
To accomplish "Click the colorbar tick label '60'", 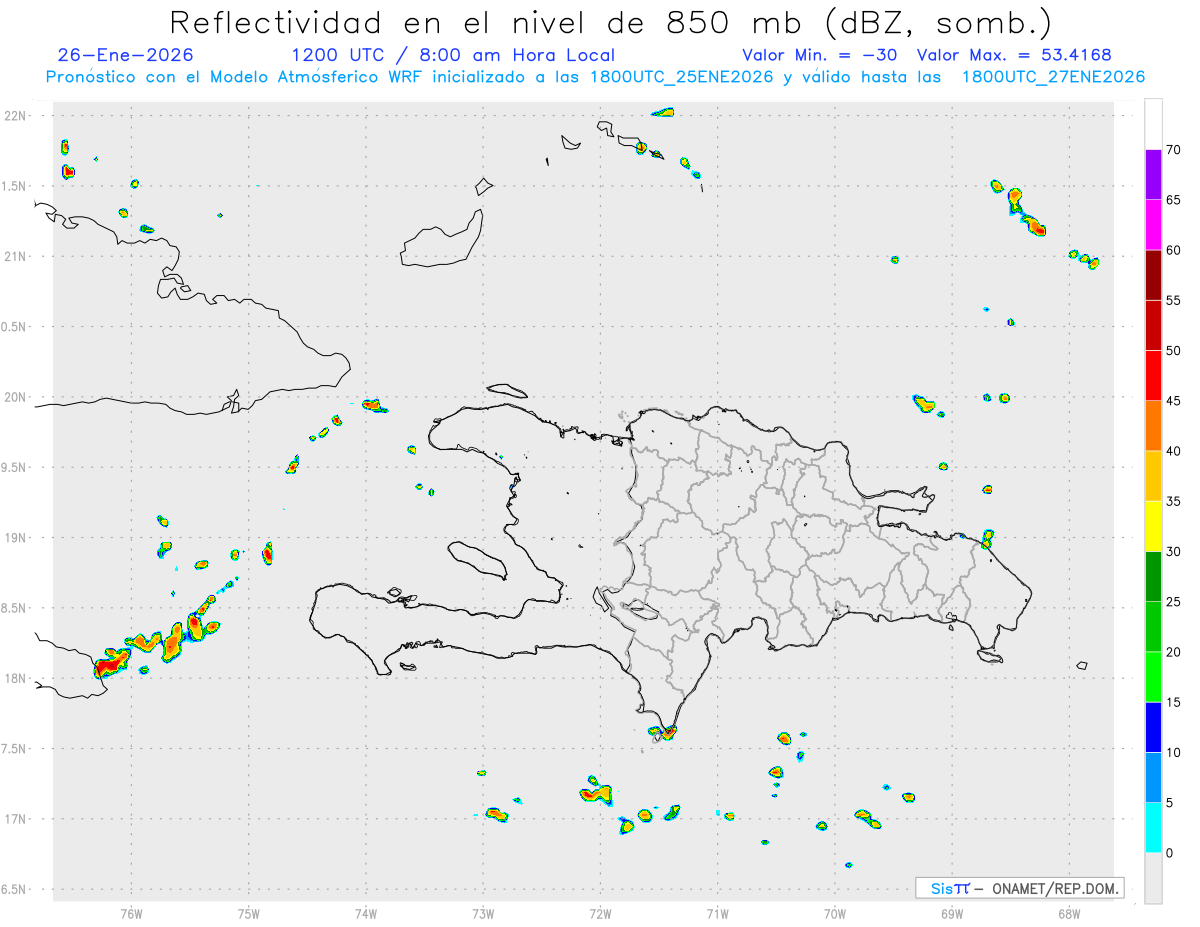I will pos(1173,250).
